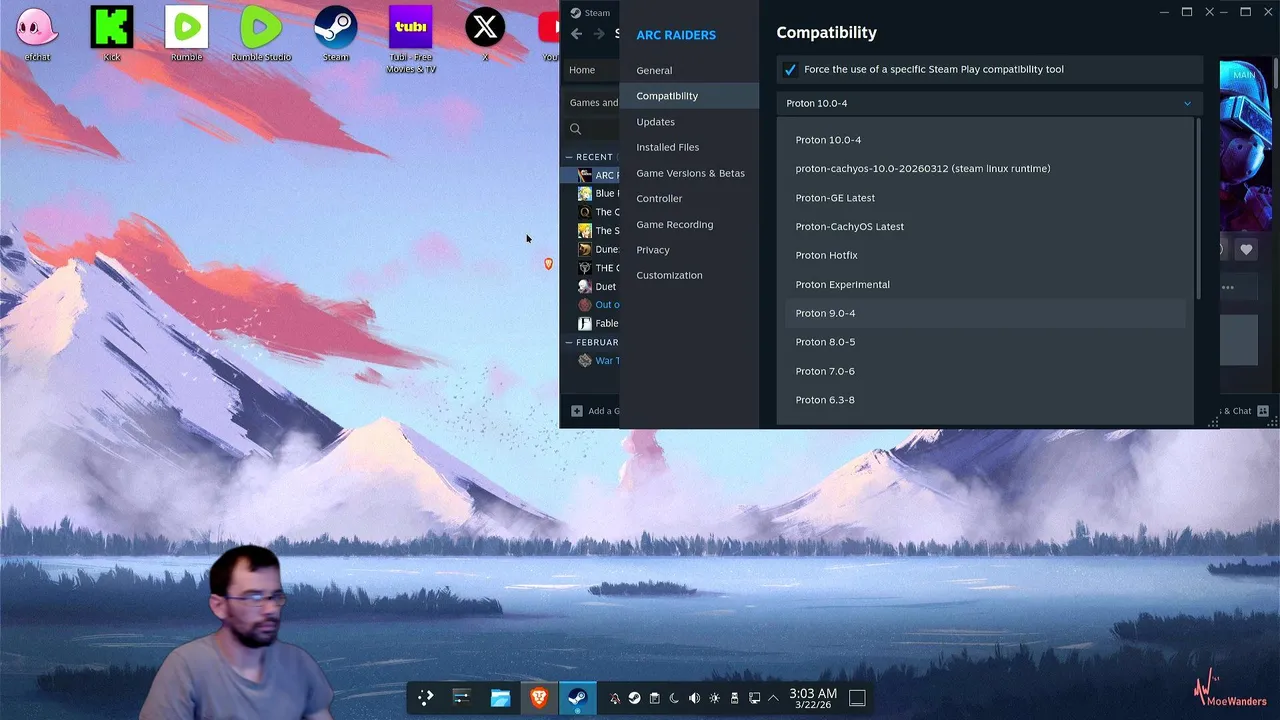Click the Steam library search magnifier
The height and width of the screenshot is (720, 1280).
tap(575, 129)
